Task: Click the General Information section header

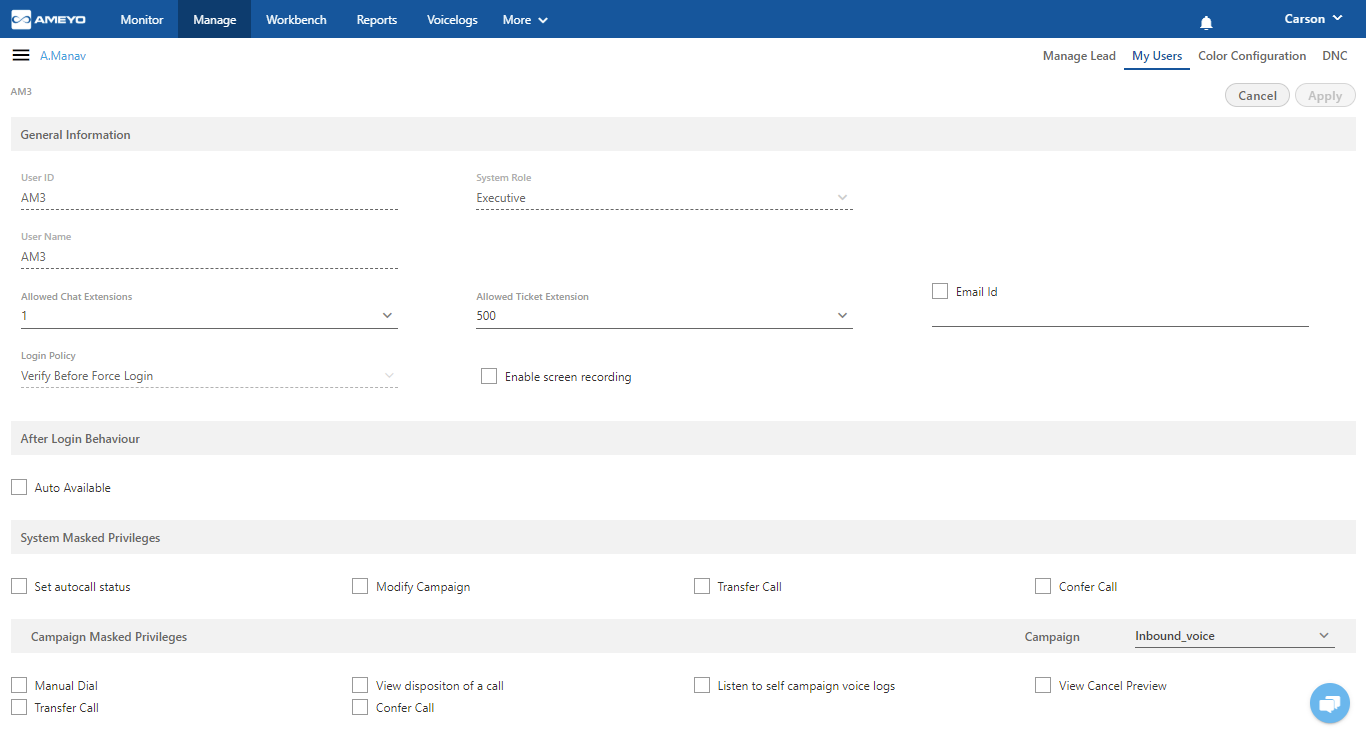Action: point(683,134)
